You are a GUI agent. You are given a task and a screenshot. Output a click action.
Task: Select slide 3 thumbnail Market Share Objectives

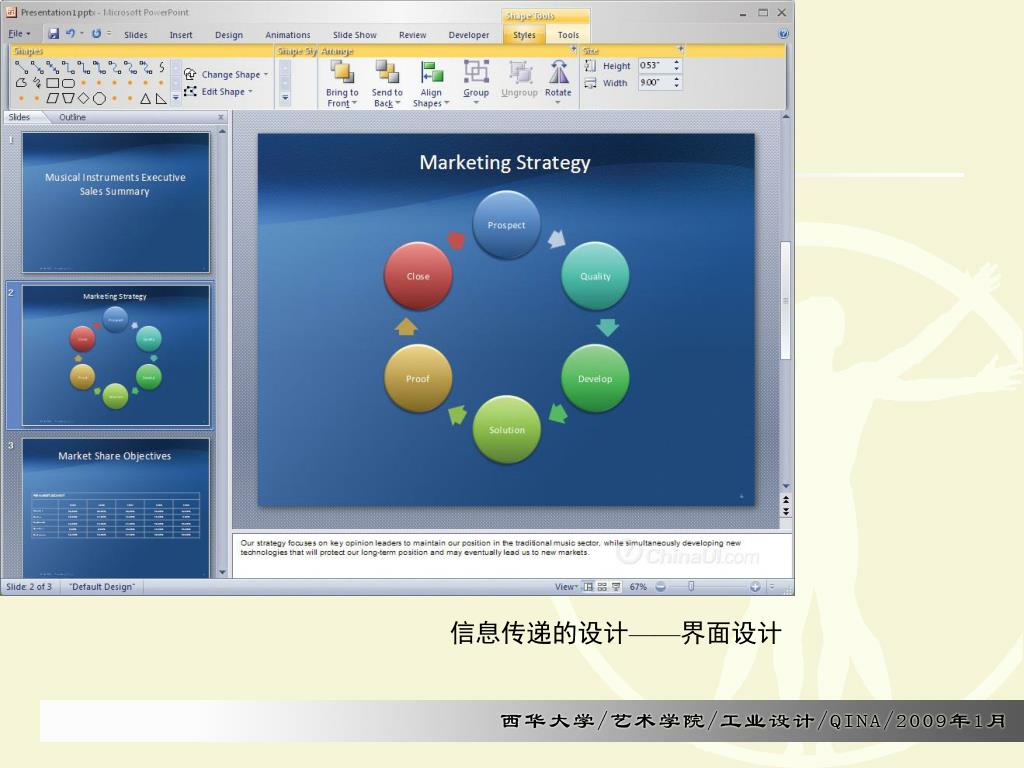click(x=116, y=508)
